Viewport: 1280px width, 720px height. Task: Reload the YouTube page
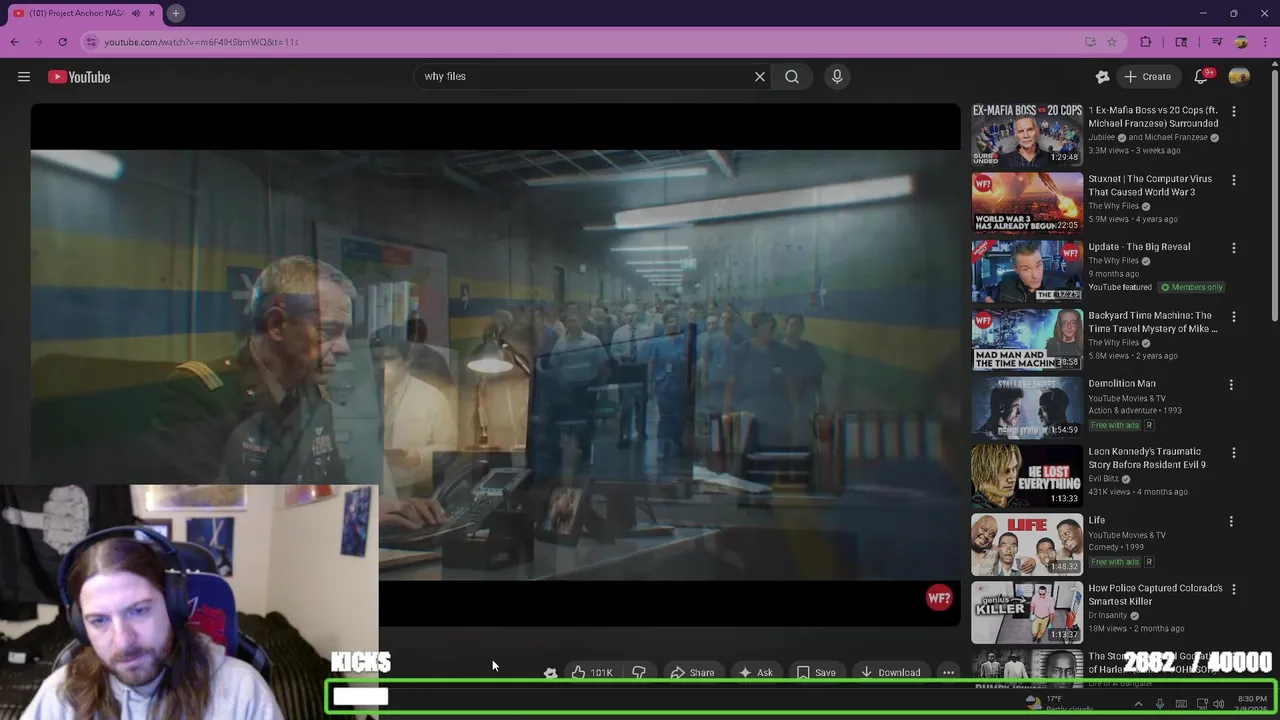[x=62, y=42]
